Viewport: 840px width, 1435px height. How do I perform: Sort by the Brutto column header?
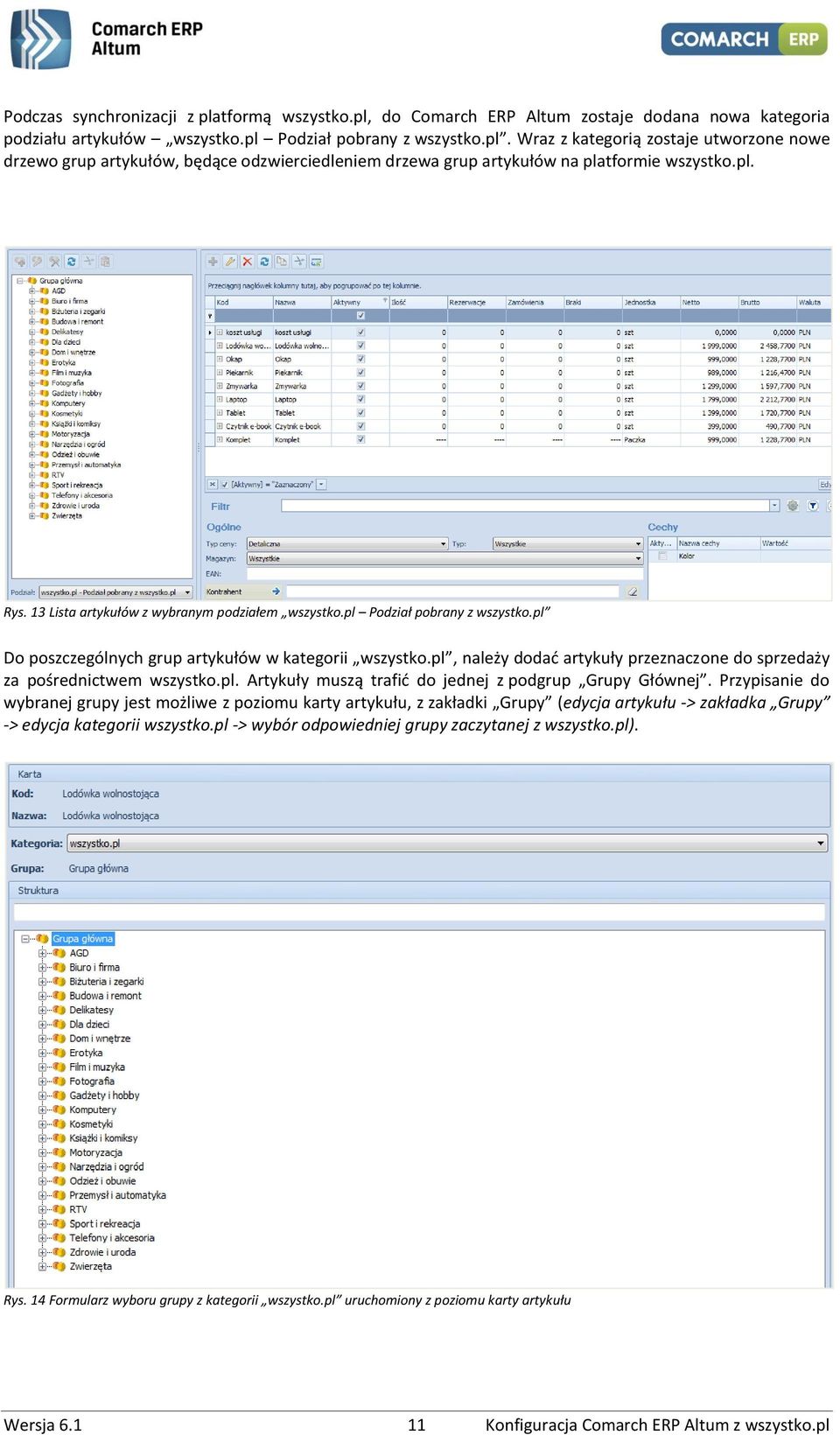pyautogui.click(x=767, y=302)
